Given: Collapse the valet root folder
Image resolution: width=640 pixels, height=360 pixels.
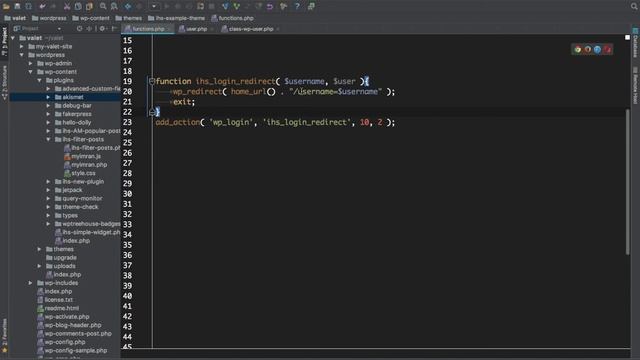Looking at the screenshot, I should coord(13,38).
